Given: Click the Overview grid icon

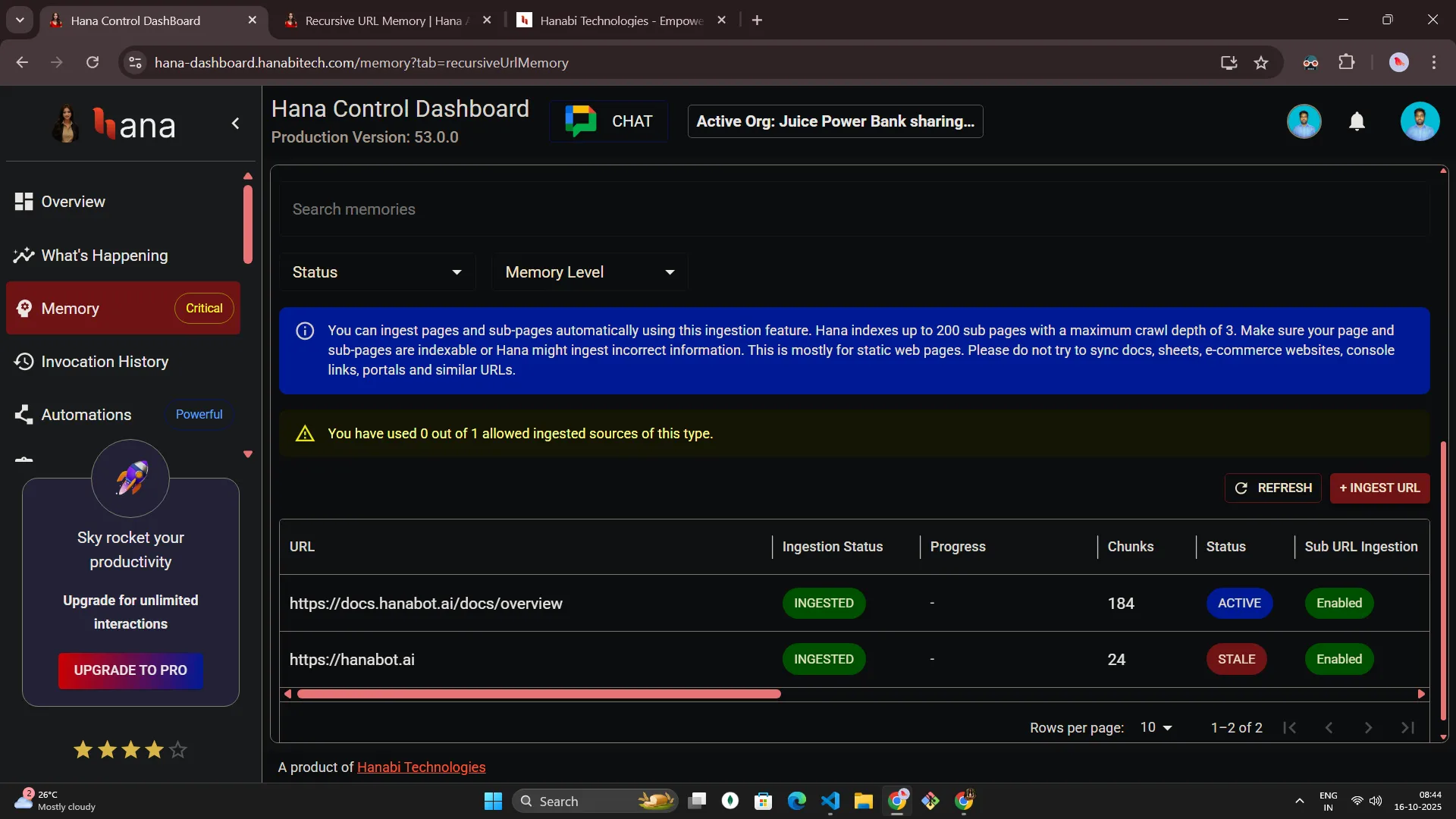Looking at the screenshot, I should click(24, 202).
